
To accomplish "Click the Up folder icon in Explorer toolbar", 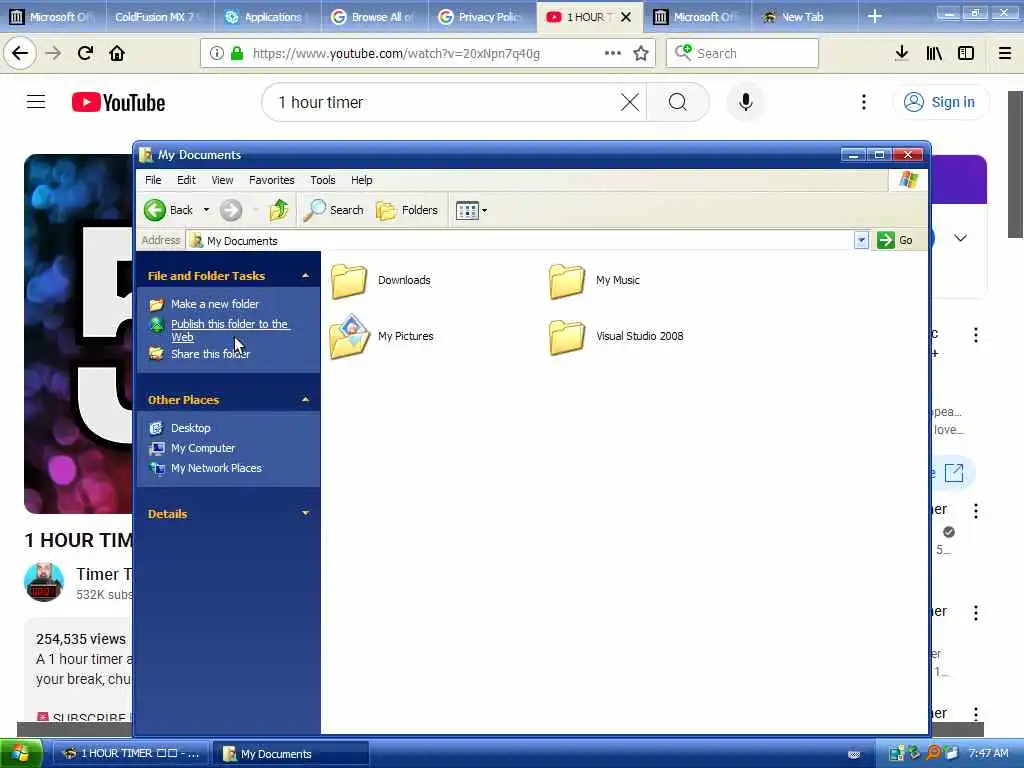I will (279, 210).
